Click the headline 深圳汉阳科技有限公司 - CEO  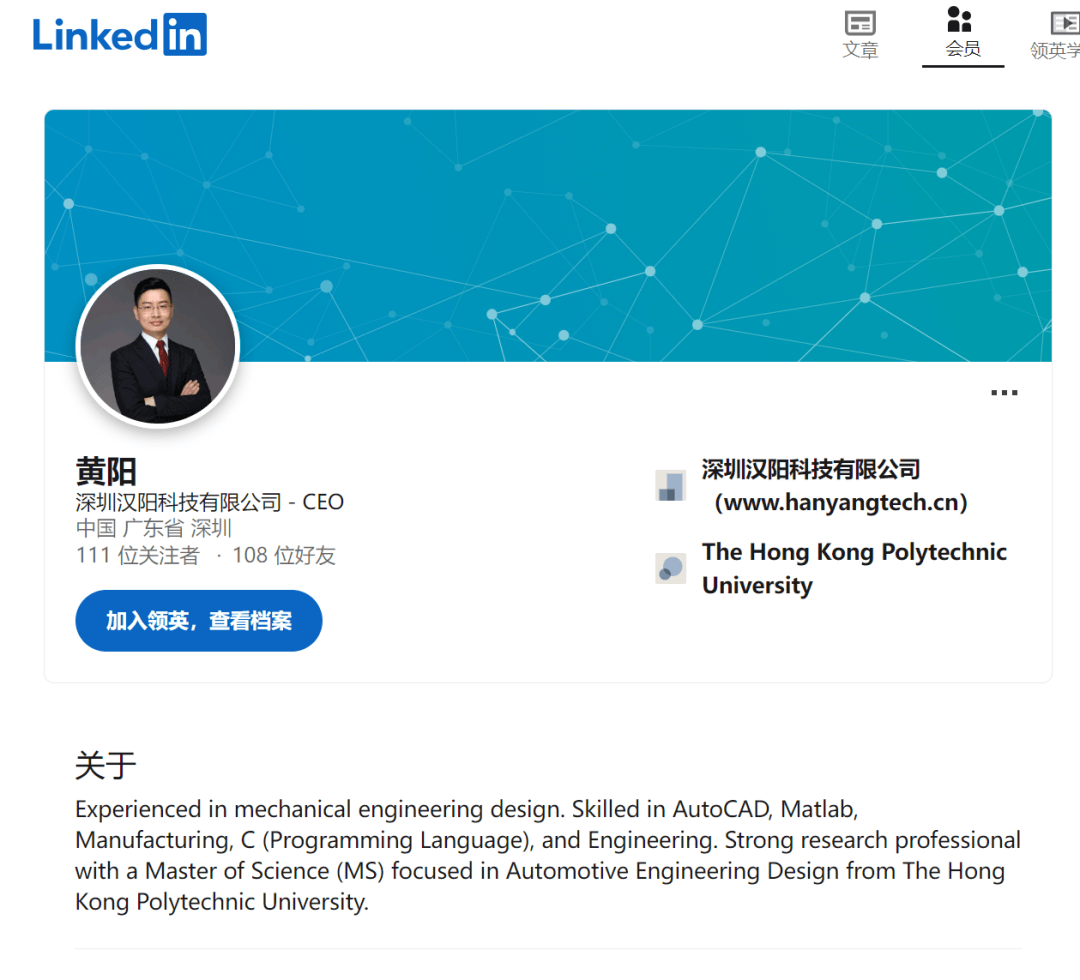click(209, 502)
